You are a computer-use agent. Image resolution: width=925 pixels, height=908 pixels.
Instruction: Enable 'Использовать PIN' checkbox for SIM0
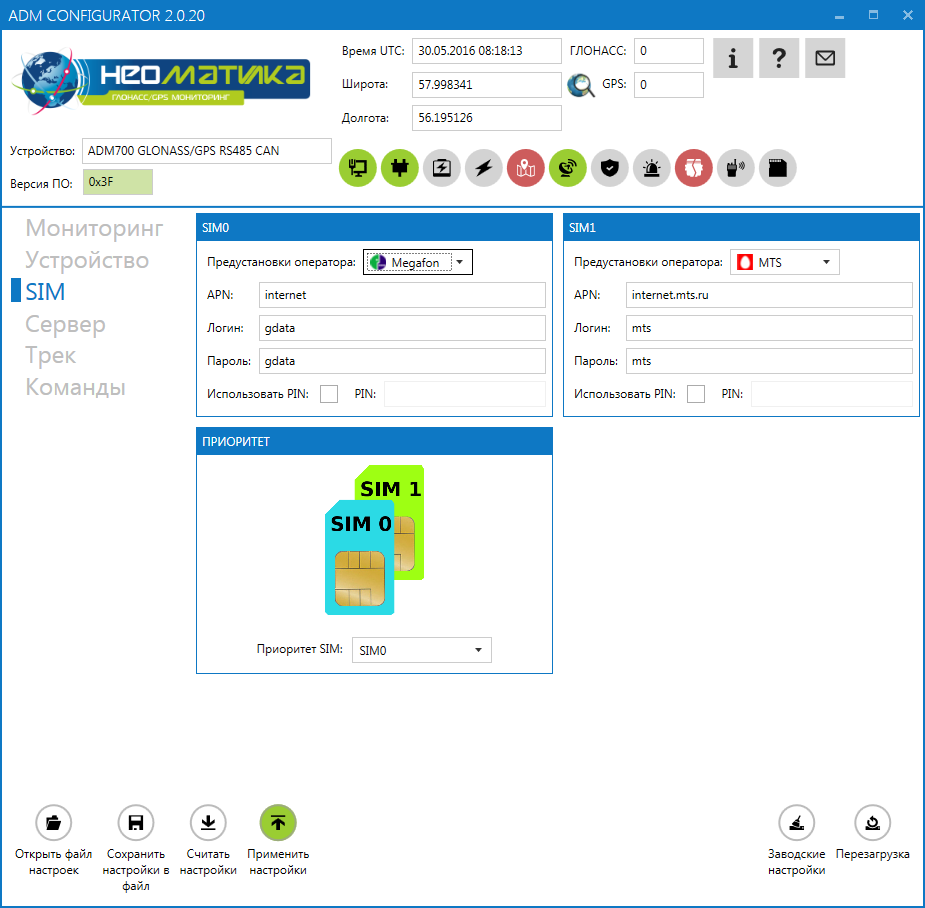coord(329,394)
